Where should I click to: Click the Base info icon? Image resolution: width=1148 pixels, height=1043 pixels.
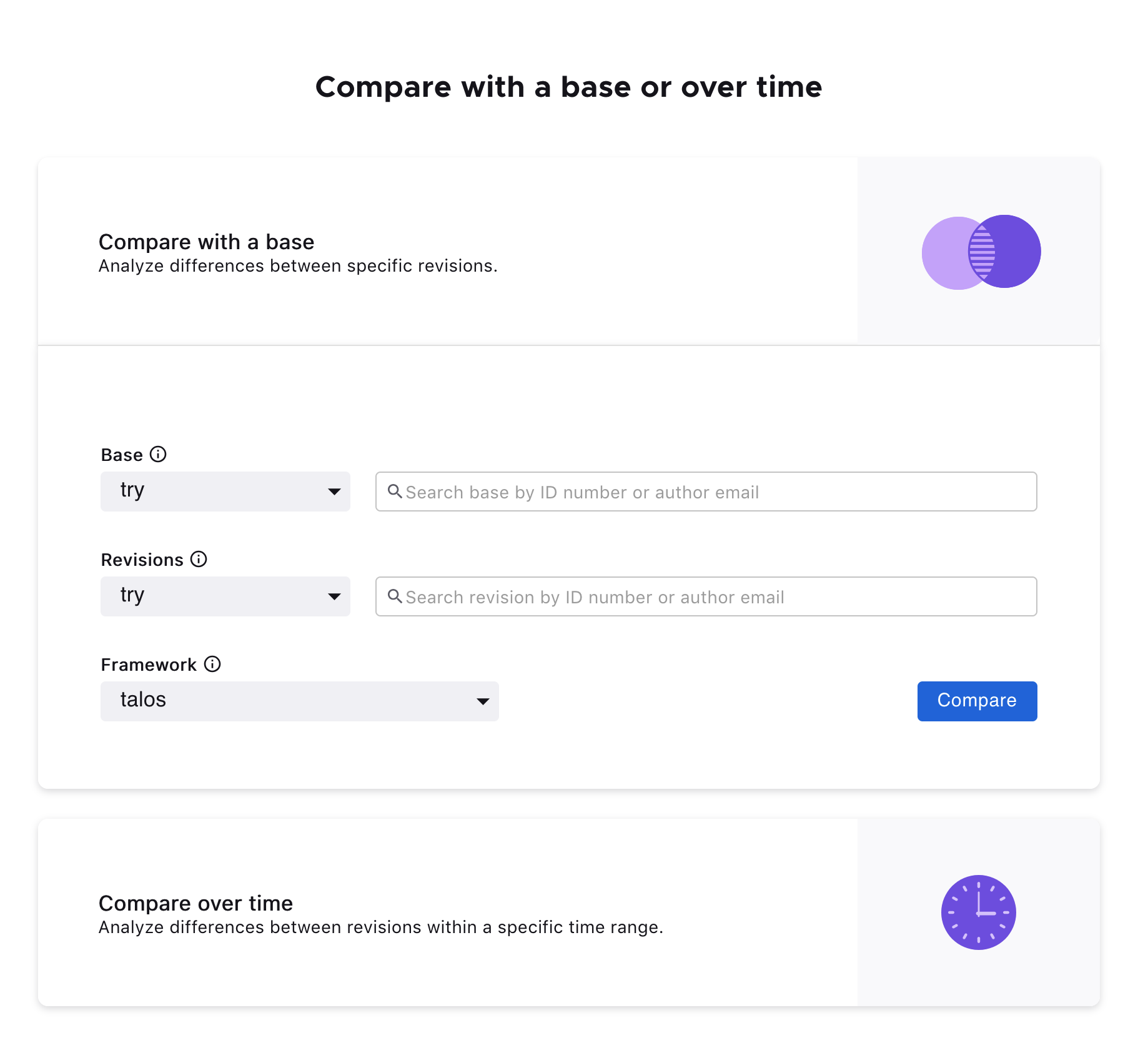click(x=158, y=454)
